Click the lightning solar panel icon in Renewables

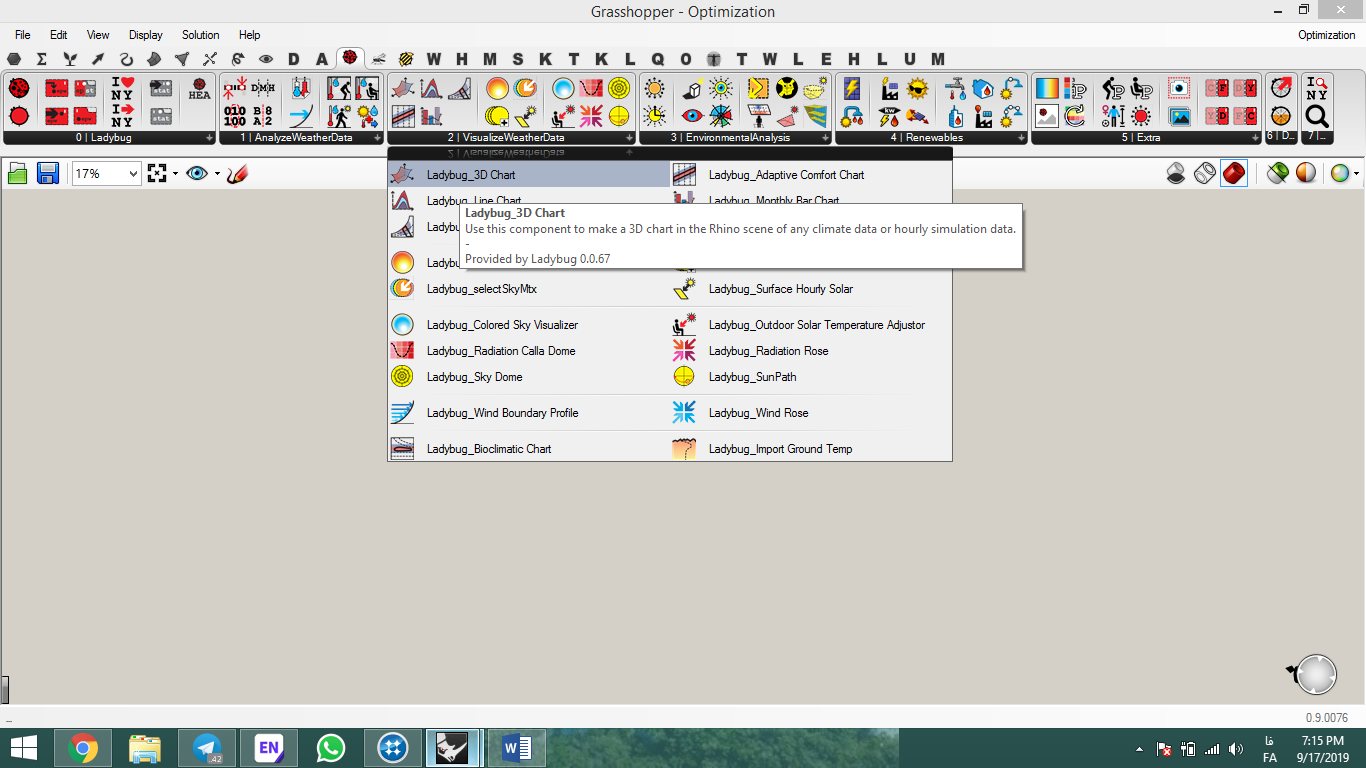point(851,89)
